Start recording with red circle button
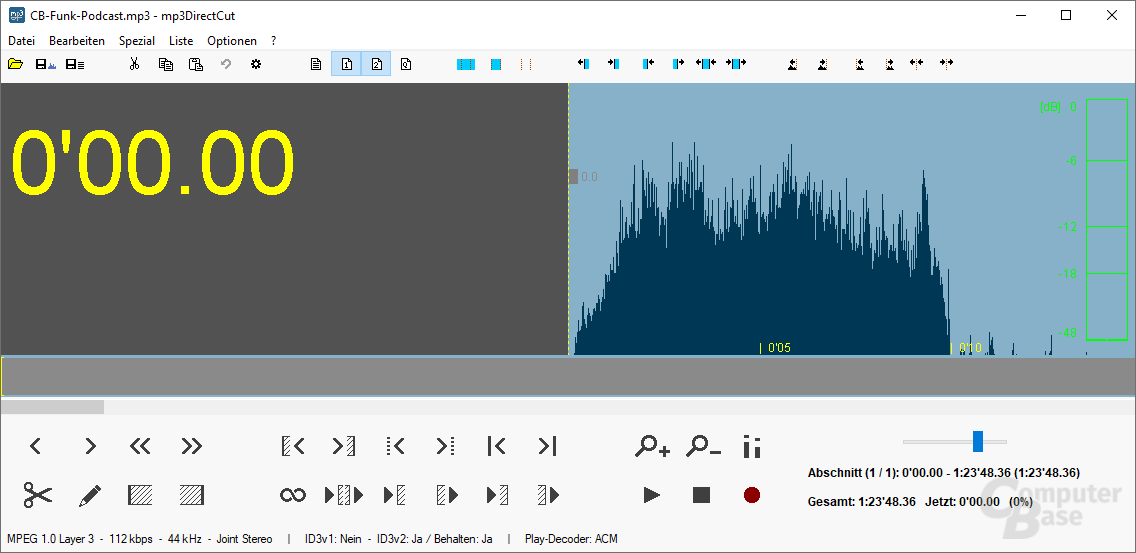Screen dimensions: 1136x553 [x=752, y=495]
